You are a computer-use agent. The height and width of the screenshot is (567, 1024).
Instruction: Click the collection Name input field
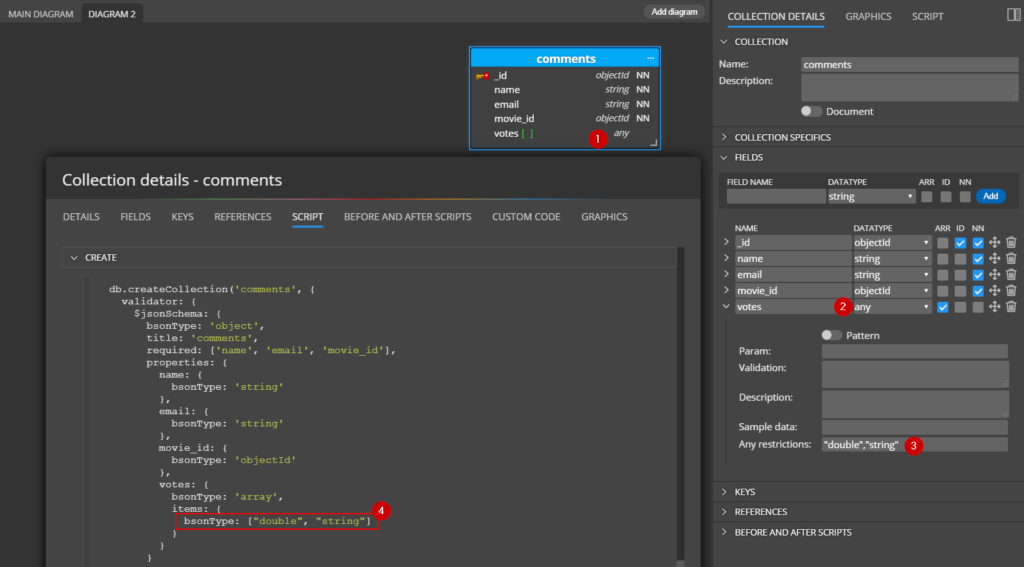(909, 65)
